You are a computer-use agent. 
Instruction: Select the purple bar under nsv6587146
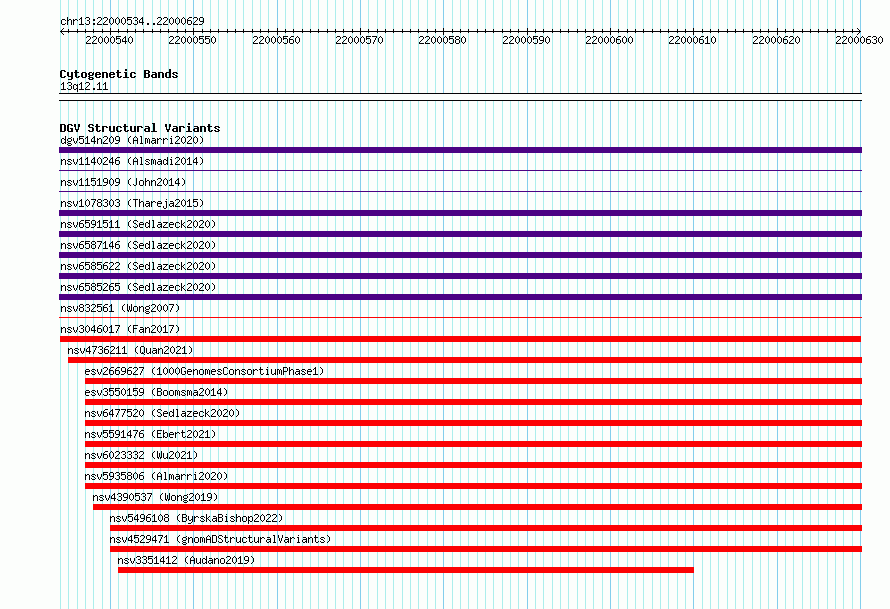click(460, 255)
